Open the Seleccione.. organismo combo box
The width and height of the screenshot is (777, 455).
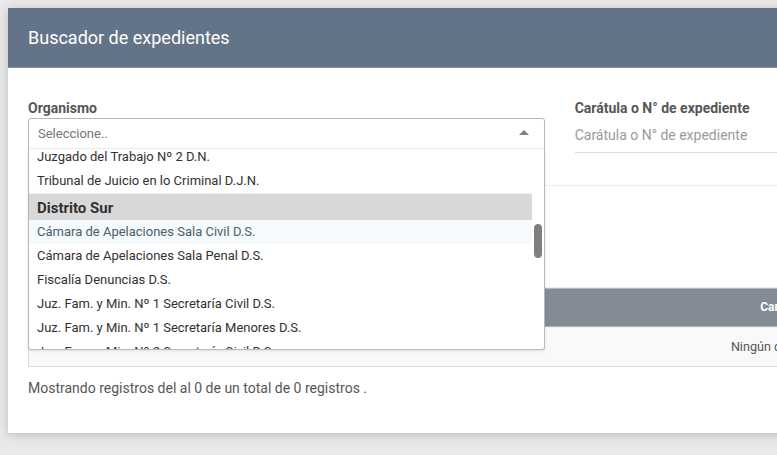[270, 133]
